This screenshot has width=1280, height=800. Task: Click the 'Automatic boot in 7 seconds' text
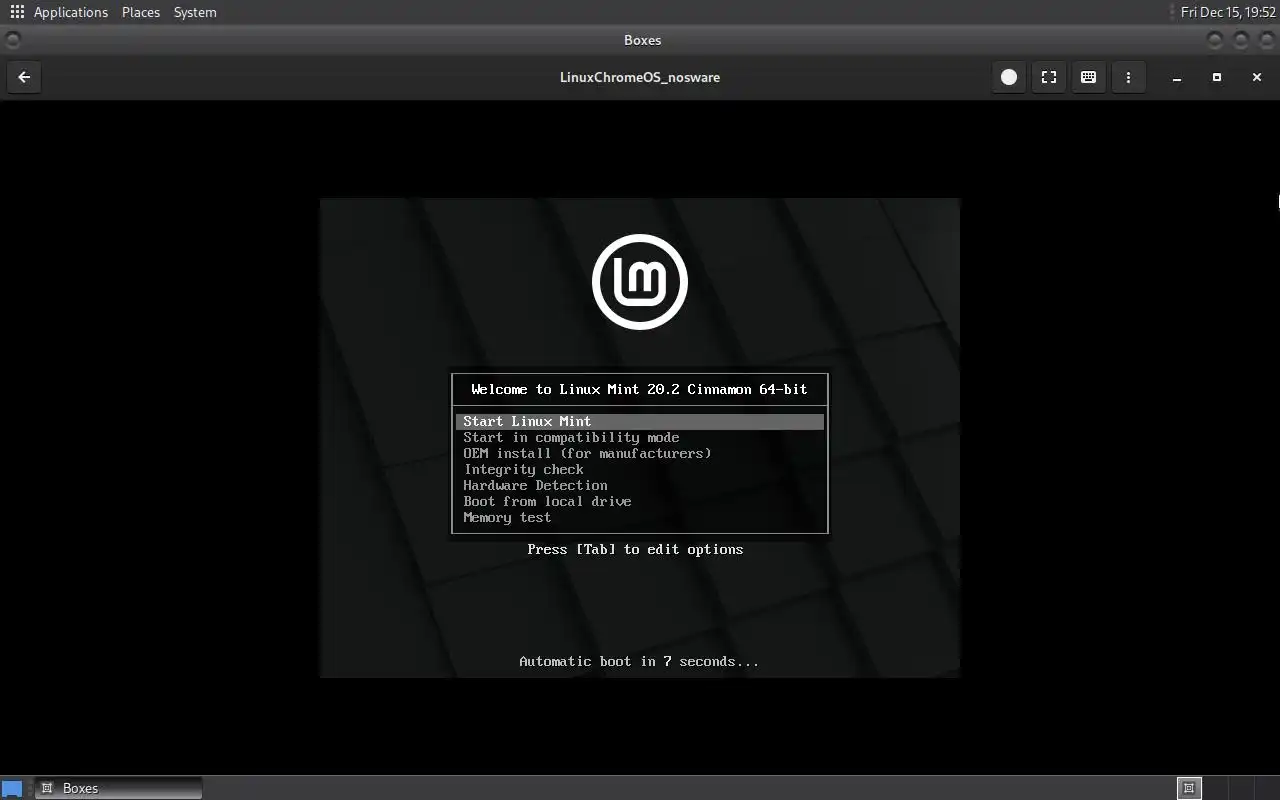[639, 661]
